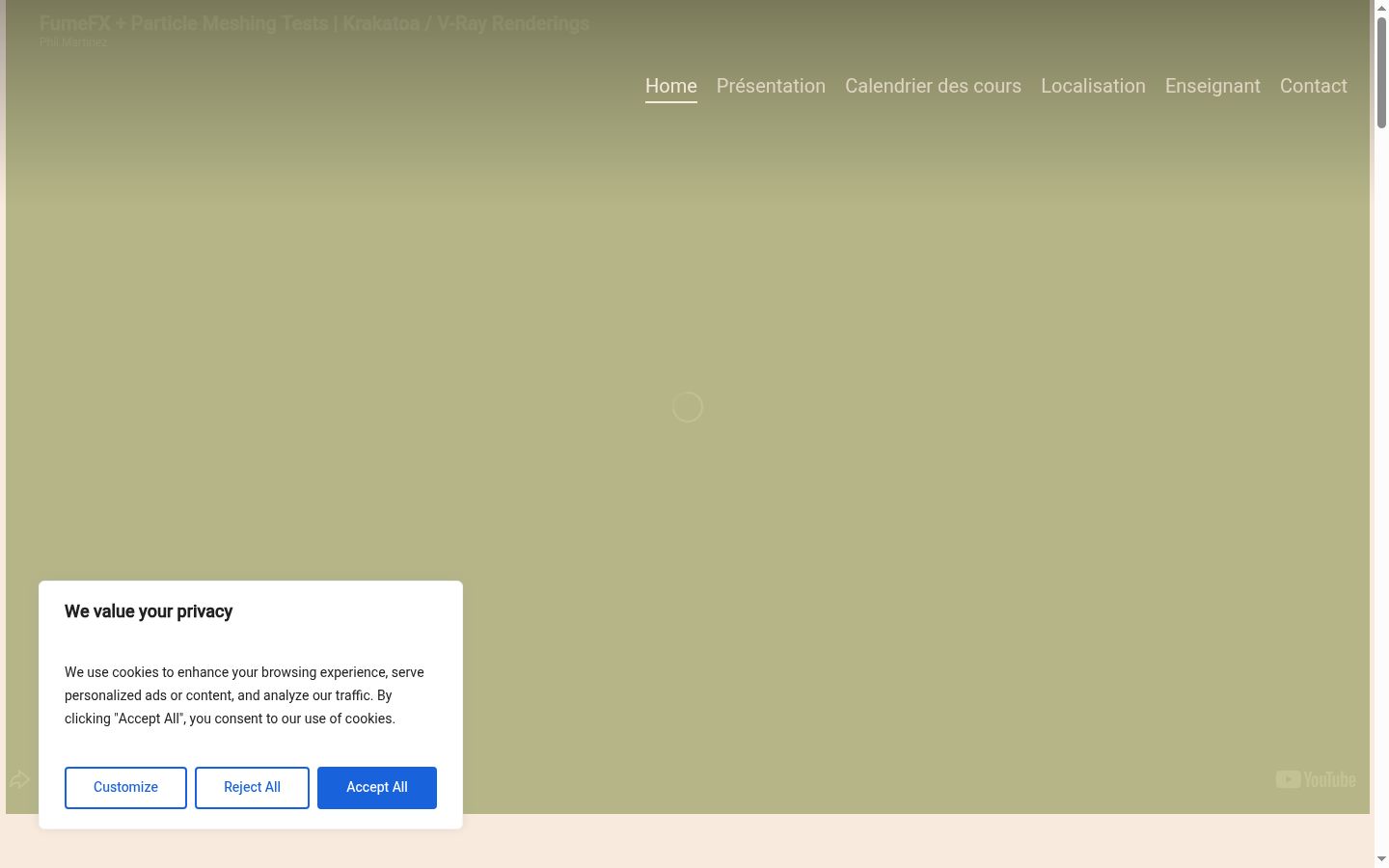The height and width of the screenshot is (868, 1389).
Task: Click the scrollbar down arrow
Action: [x=1381, y=858]
